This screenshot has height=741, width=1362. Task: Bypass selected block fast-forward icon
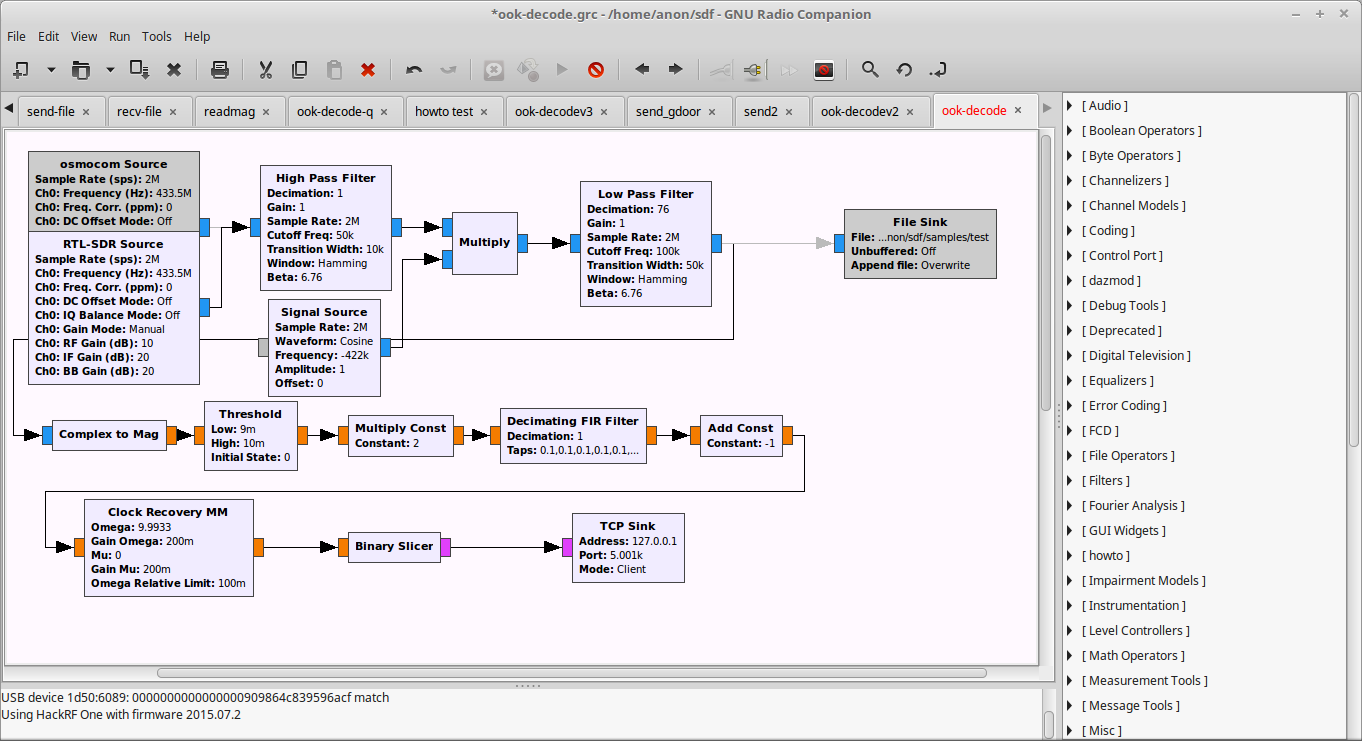coord(789,70)
